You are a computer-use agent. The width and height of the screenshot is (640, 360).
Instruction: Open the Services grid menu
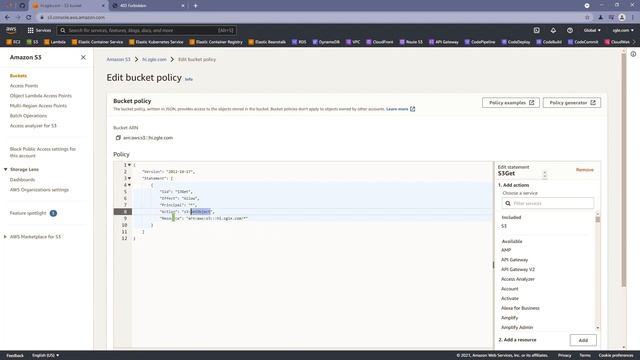(39, 30)
